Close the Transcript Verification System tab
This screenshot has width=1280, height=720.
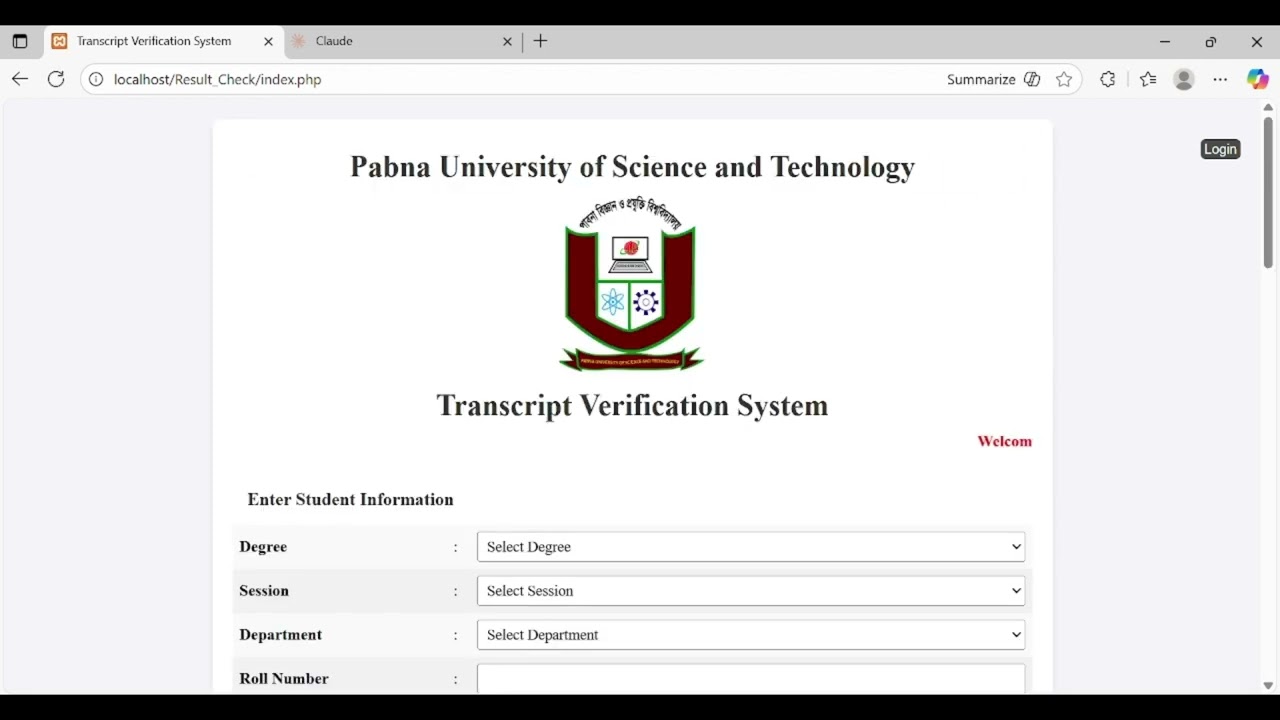click(x=268, y=41)
